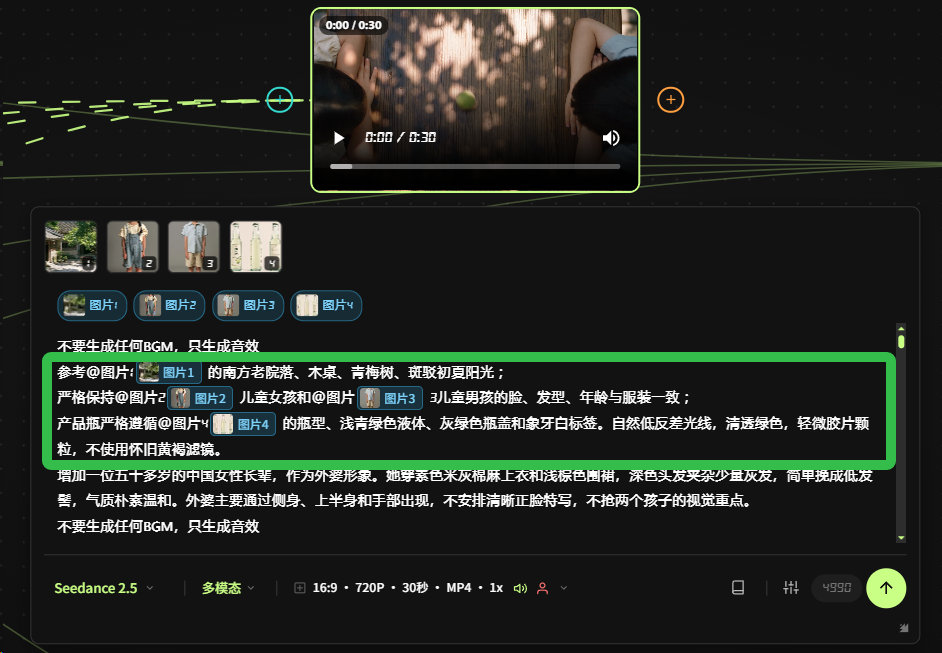This screenshot has height=653, width=942.
Task: Mute the video with the speaker icon
Action: (x=611, y=138)
